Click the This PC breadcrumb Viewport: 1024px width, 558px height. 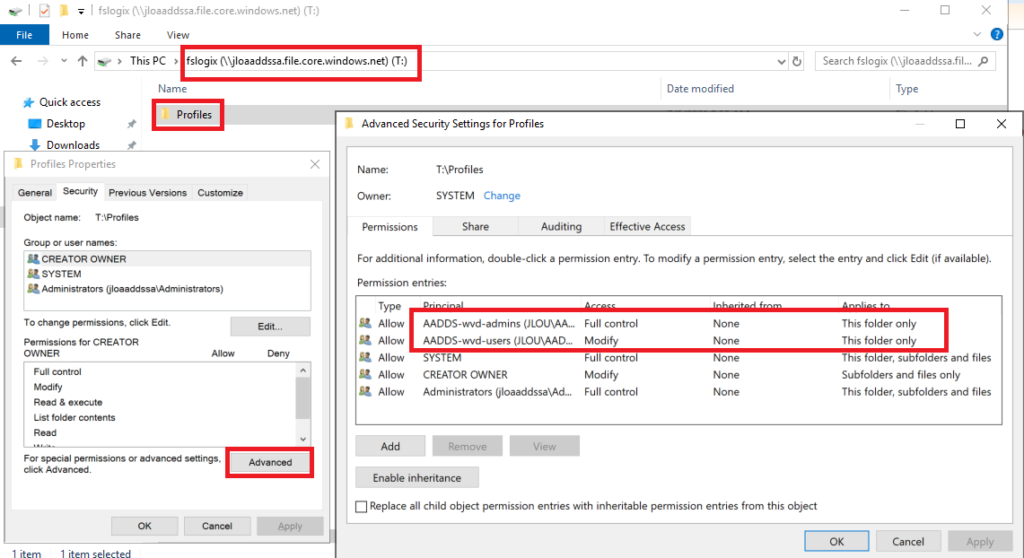tap(148, 61)
